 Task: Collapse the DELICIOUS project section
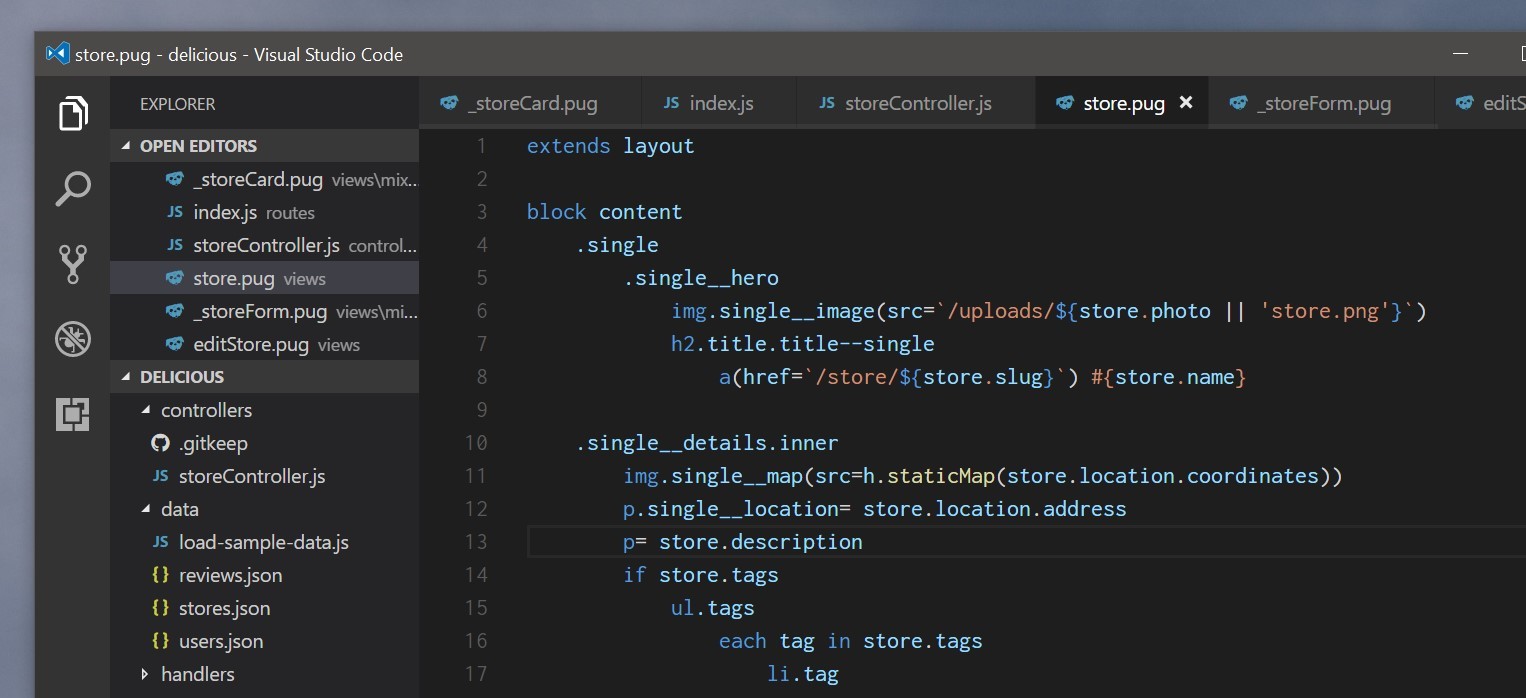coord(126,377)
